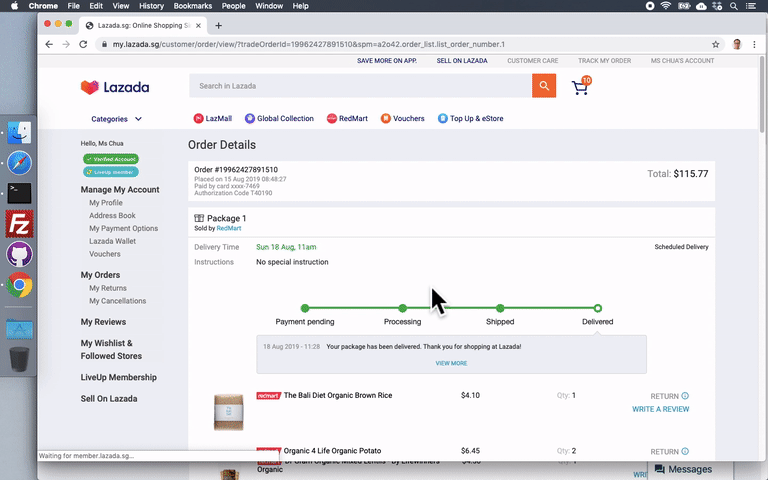Open Top Up & eStore channel

coord(470,119)
